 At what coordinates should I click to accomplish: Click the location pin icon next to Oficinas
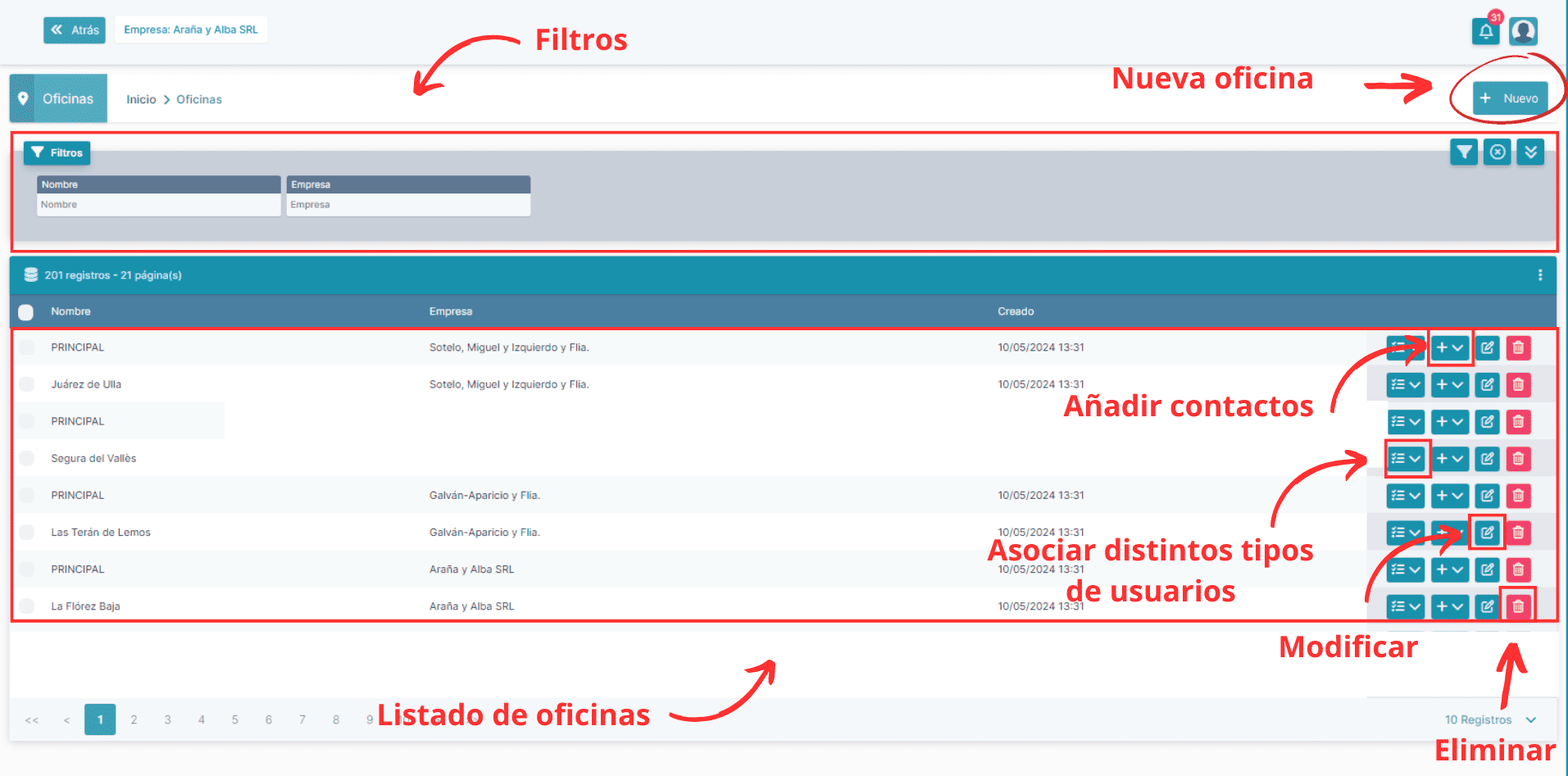pyautogui.click(x=24, y=98)
